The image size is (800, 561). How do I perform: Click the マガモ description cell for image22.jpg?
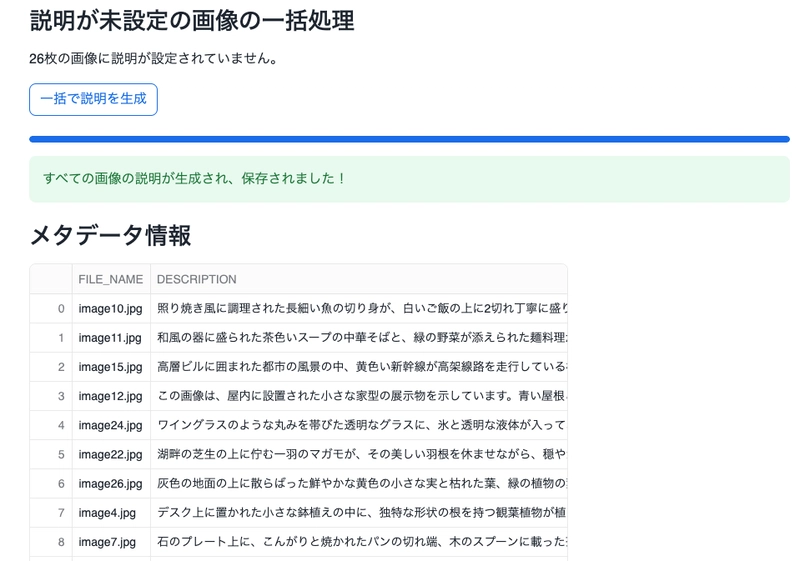359,454
